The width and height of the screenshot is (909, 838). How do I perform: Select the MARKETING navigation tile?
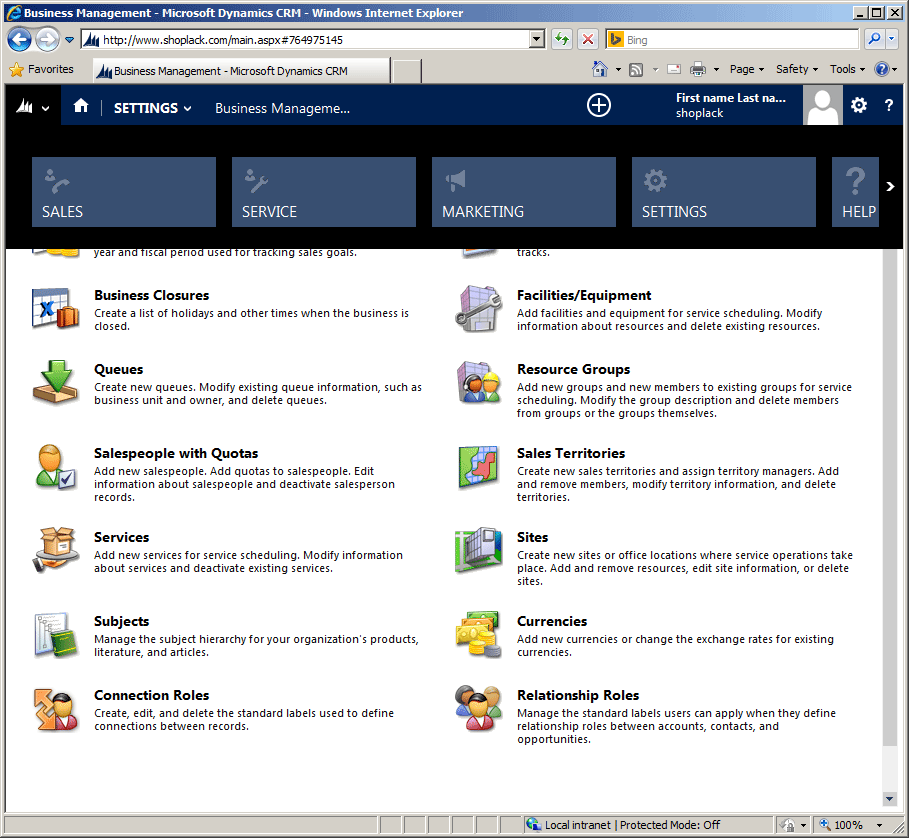pyautogui.click(x=523, y=192)
